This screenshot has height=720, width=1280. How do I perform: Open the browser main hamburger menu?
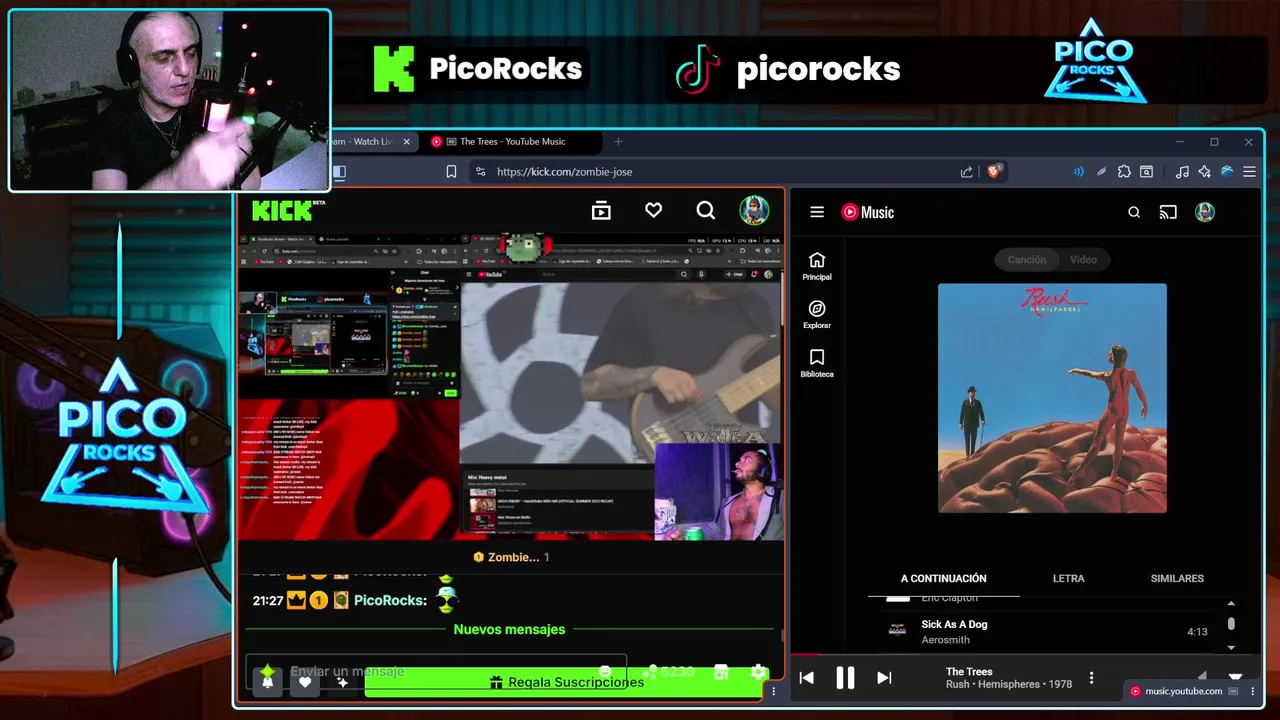(1249, 172)
